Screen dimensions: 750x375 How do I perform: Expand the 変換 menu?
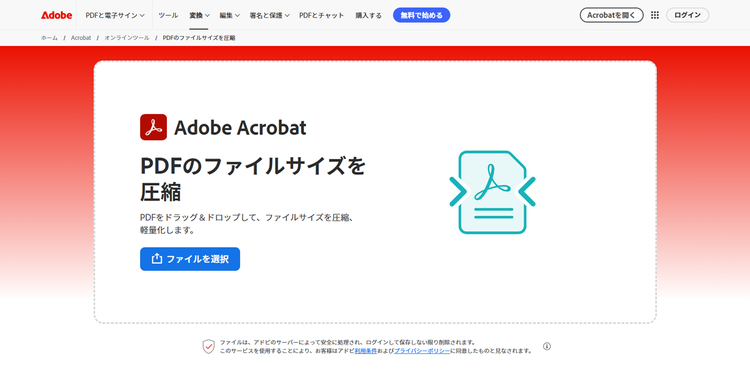click(199, 15)
